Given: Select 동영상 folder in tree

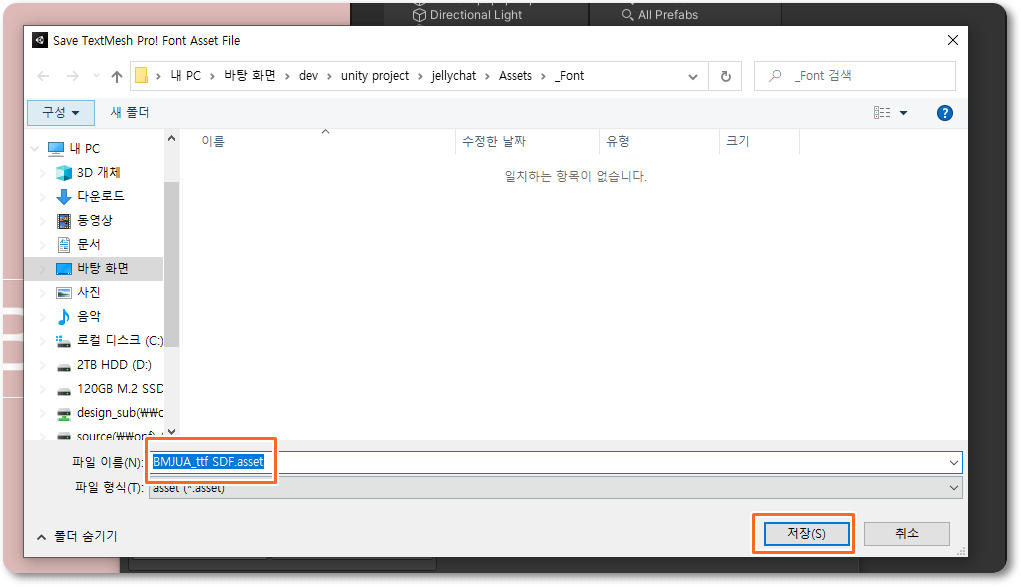Looking at the screenshot, I should (x=94, y=220).
